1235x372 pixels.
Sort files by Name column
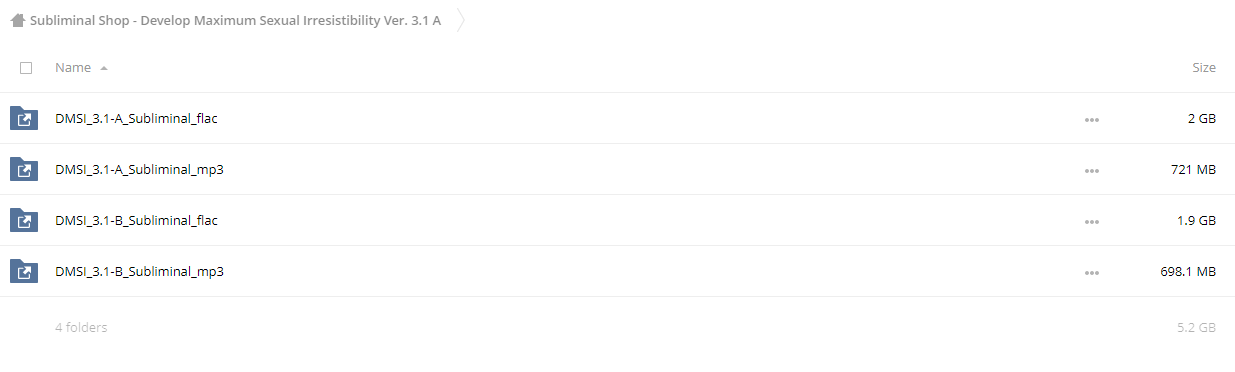tap(73, 68)
